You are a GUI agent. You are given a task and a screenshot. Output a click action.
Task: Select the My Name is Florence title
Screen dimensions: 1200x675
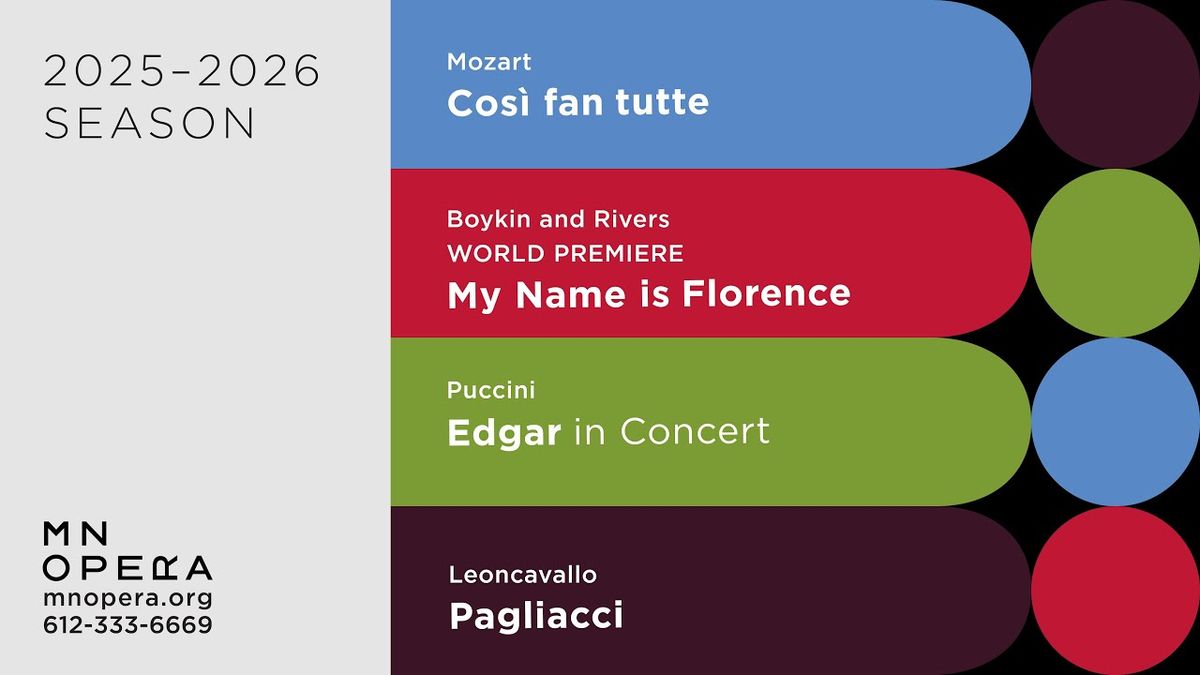coord(649,294)
